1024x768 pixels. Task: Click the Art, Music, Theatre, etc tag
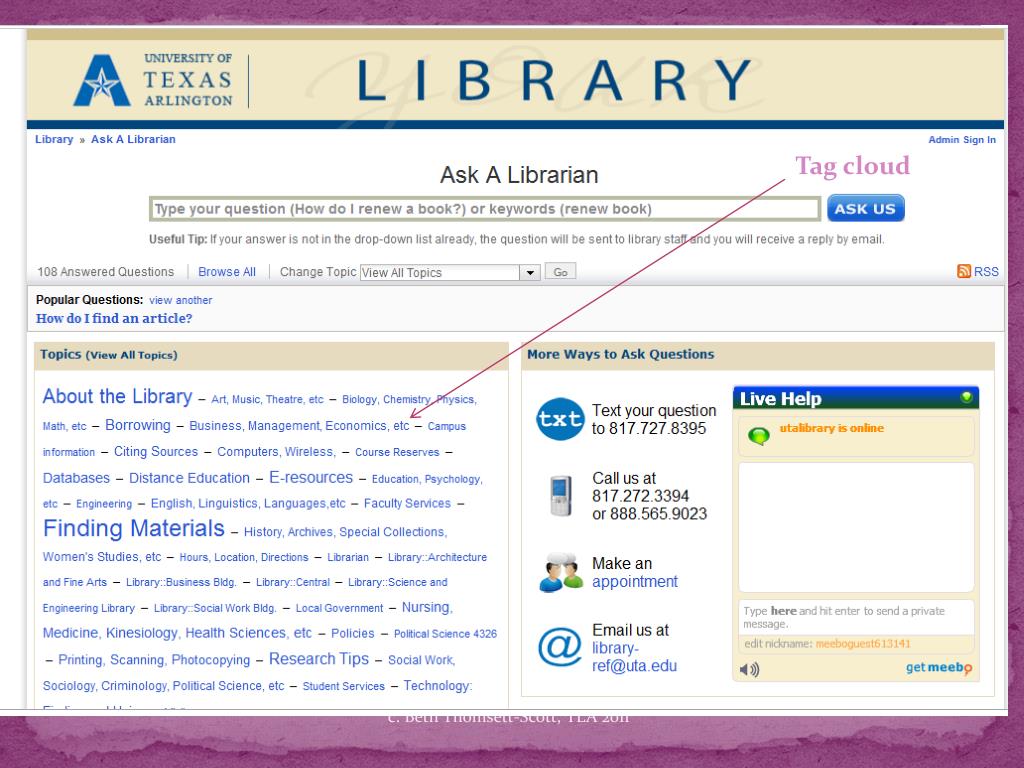(267, 400)
